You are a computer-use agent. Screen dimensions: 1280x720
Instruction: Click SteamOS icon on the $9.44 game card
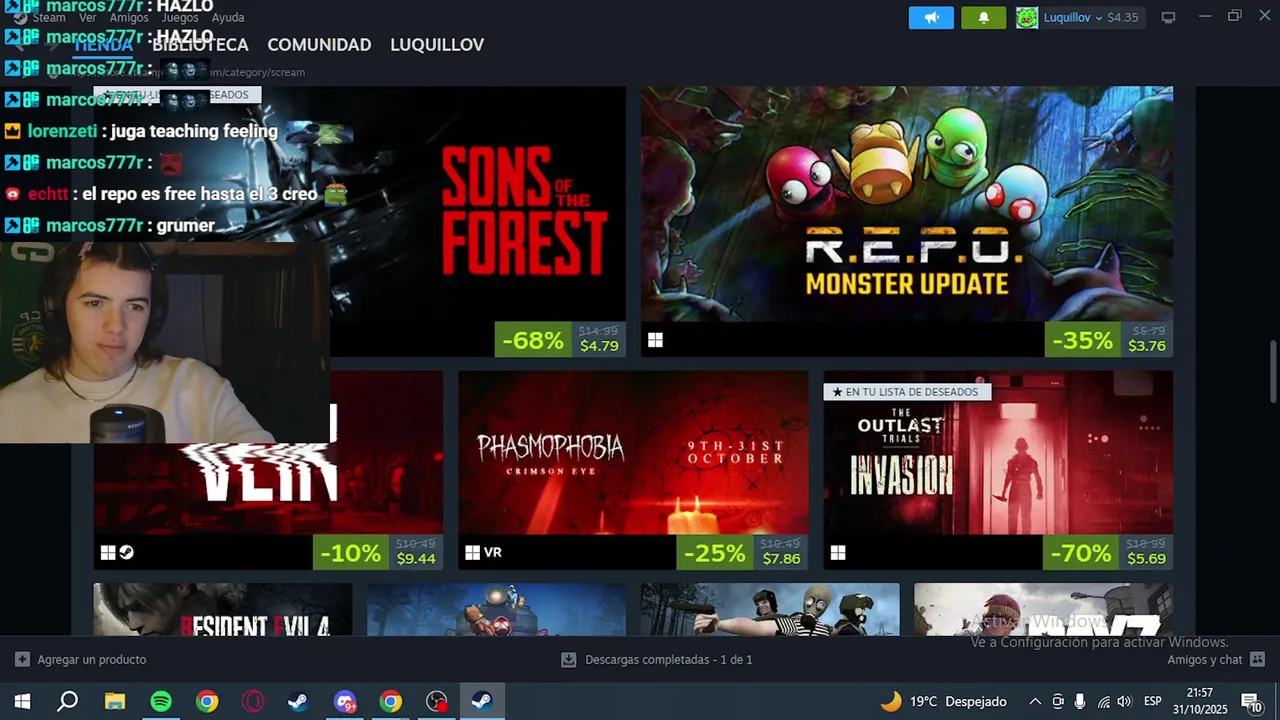(x=126, y=552)
